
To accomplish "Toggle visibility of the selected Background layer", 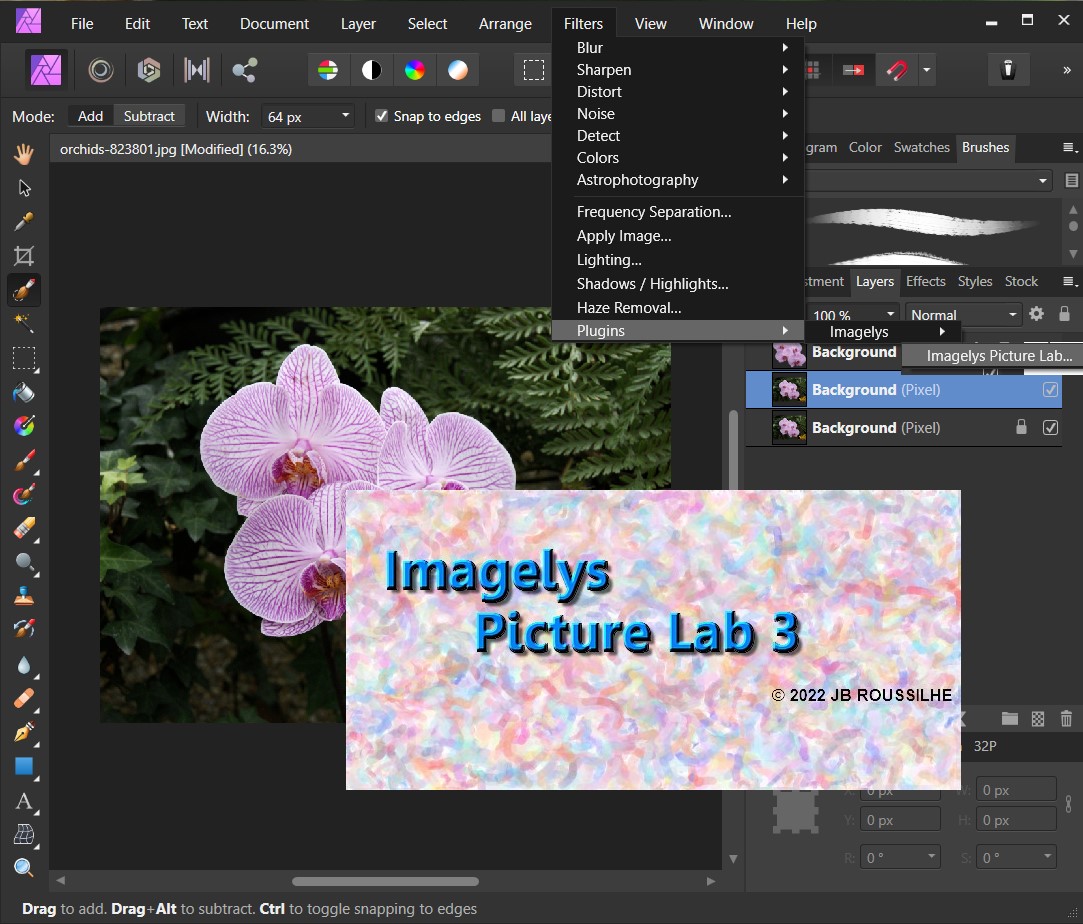I will pyautogui.click(x=1050, y=389).
